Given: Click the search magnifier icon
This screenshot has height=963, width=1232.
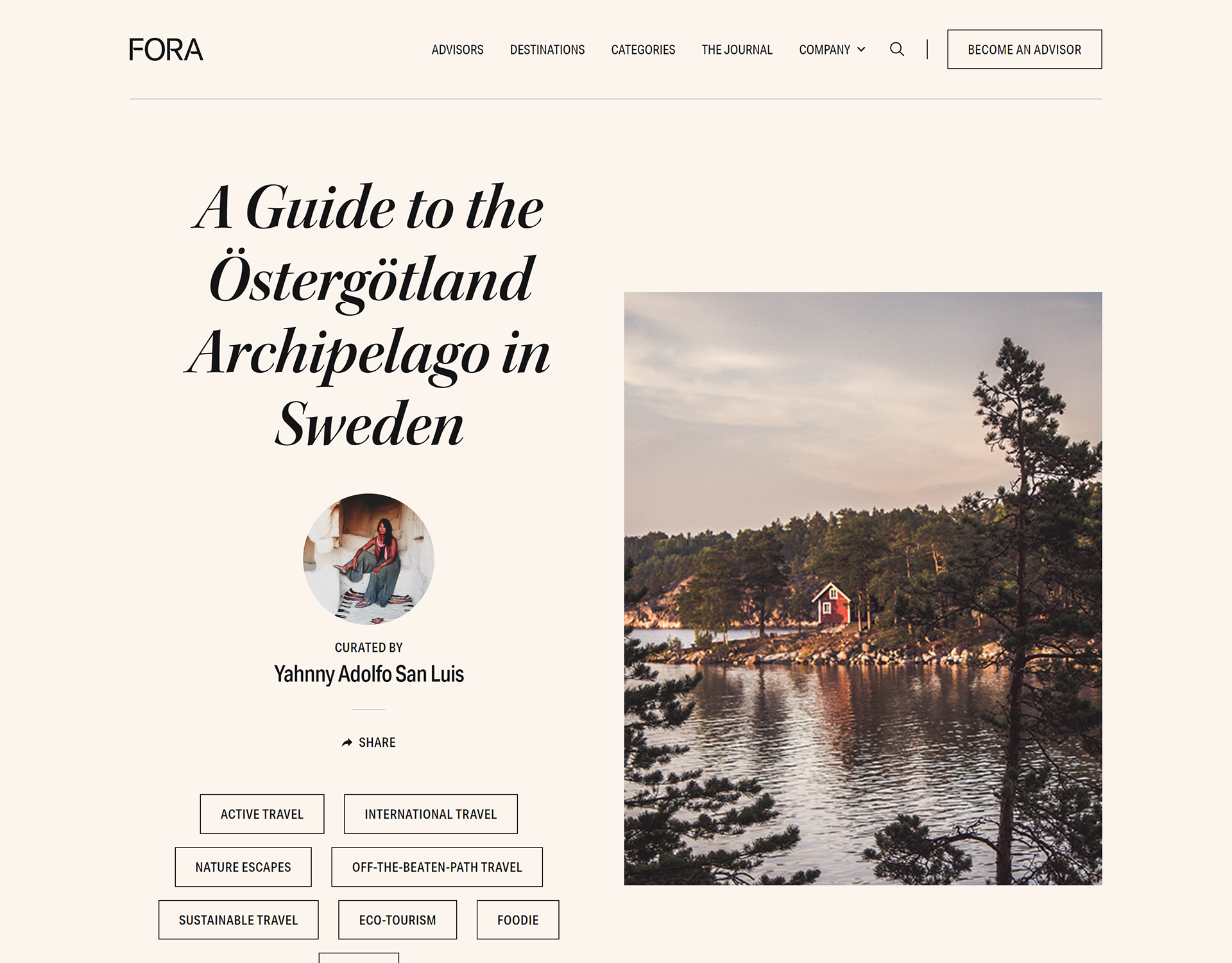Looking at the screenshot, I should pyautogui.click(x=897, y=49).
